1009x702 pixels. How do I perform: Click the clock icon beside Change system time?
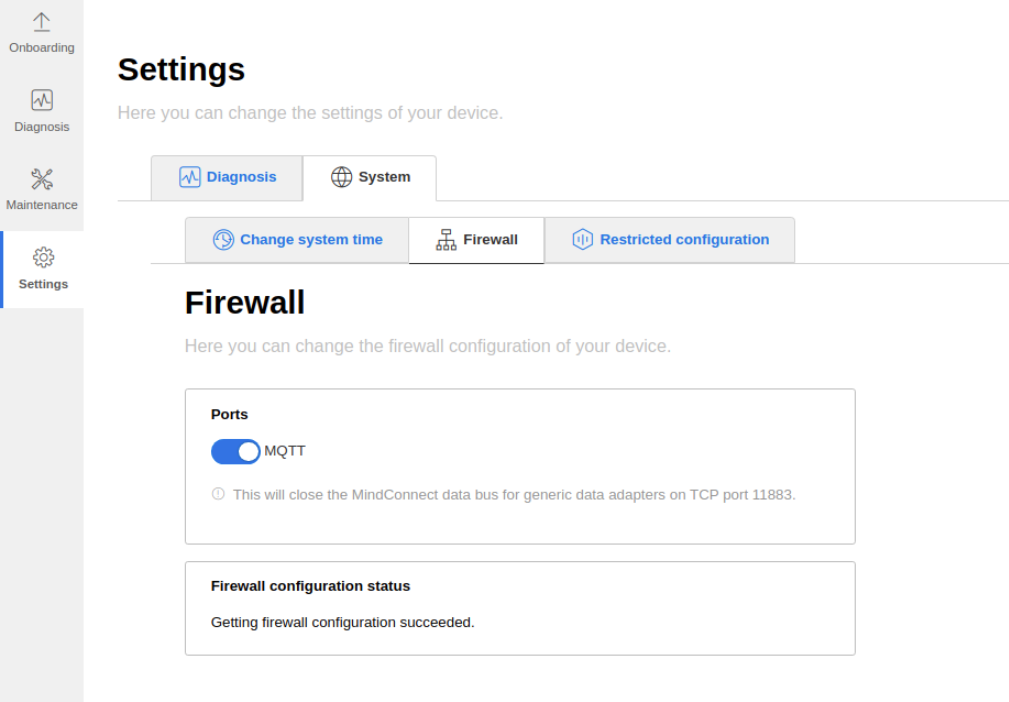pyautogui.click(x=223, y=240)
